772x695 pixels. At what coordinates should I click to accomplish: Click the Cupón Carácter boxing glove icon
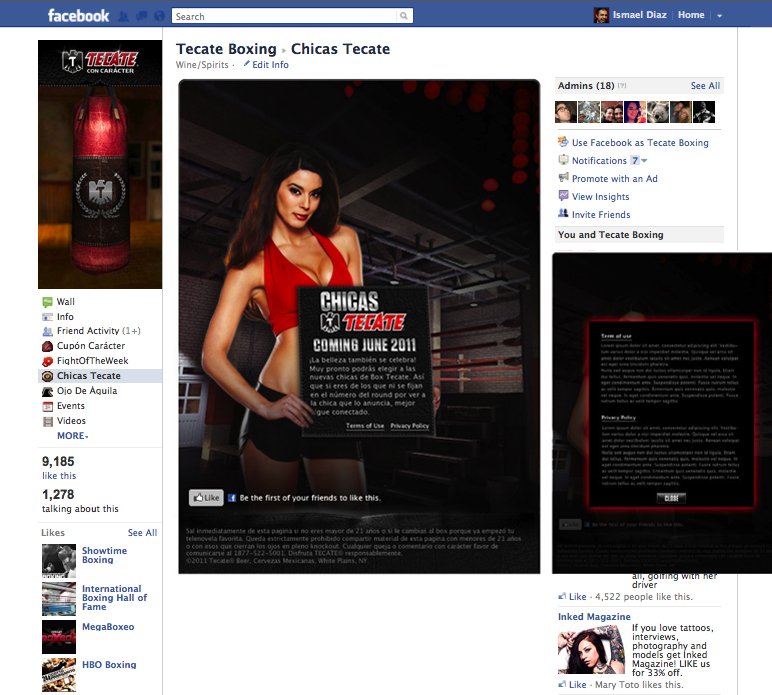pyautogui.click(x=47, y=346)
